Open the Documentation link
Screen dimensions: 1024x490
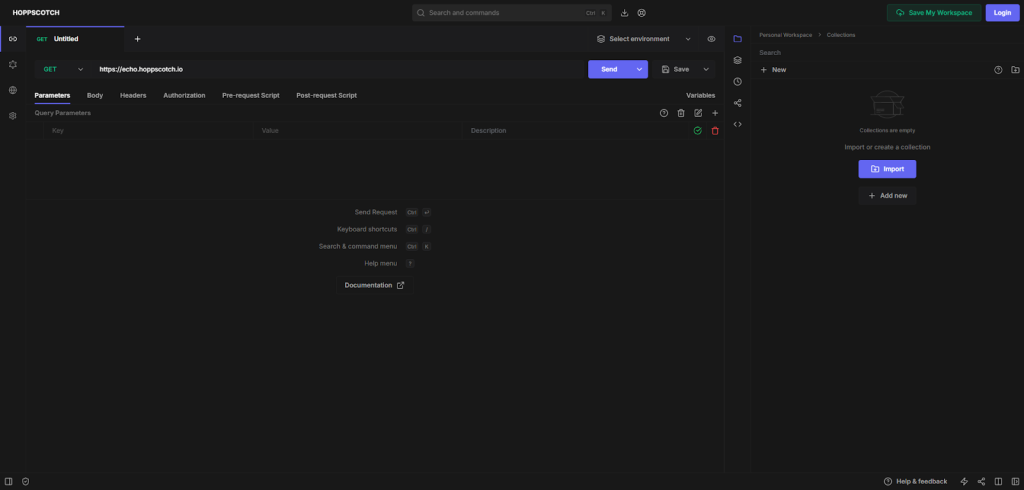tap(374, 285)
